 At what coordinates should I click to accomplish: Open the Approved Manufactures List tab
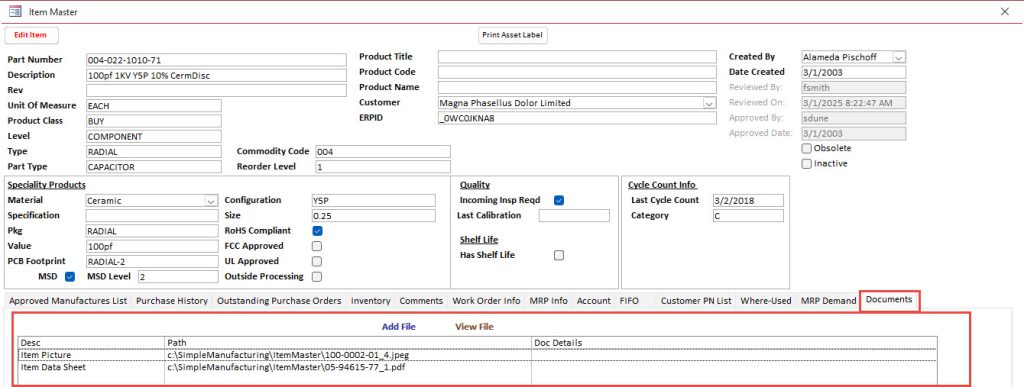coord(68,301)
